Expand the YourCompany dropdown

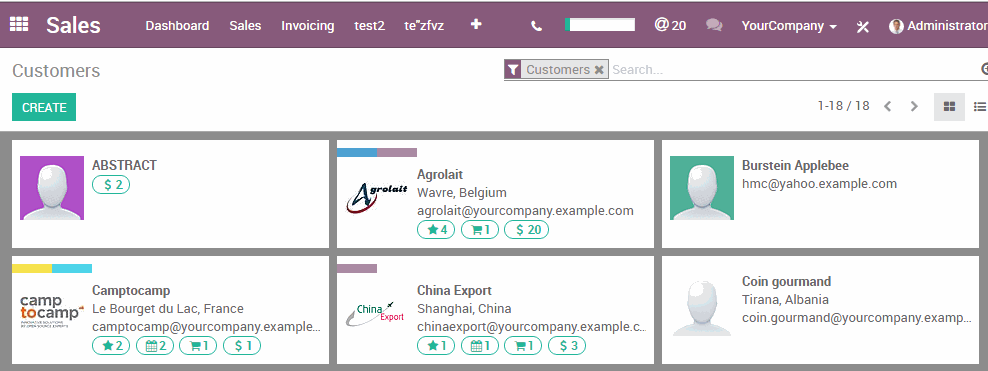point(789,26)
